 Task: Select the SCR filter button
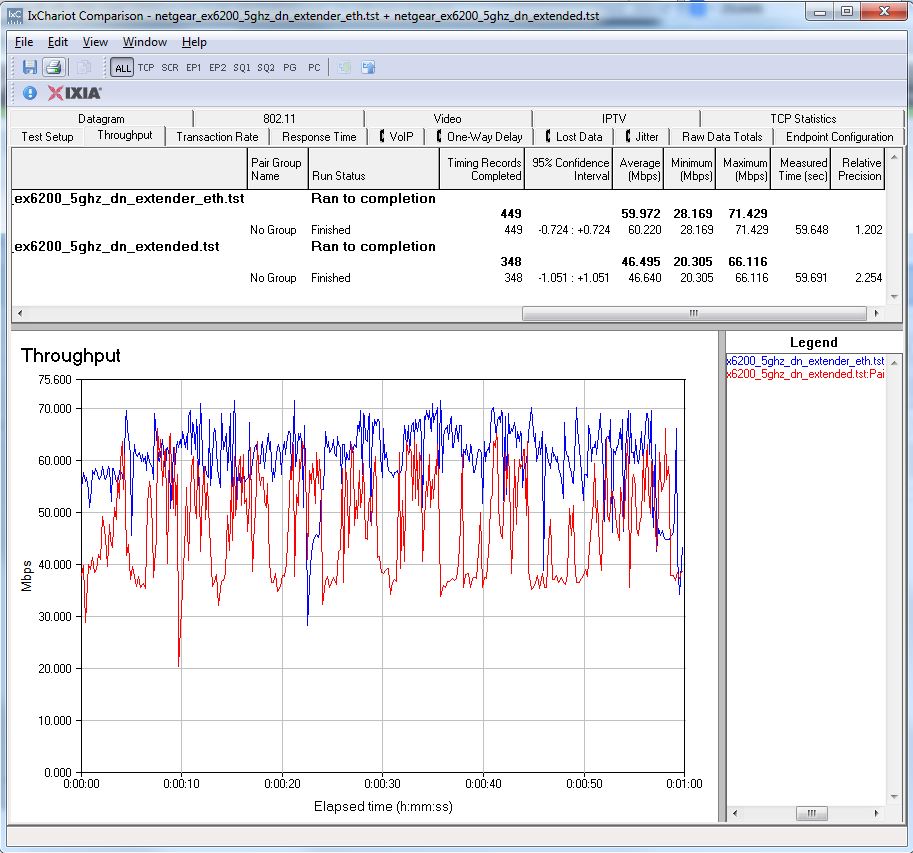[x=169, y=68]
